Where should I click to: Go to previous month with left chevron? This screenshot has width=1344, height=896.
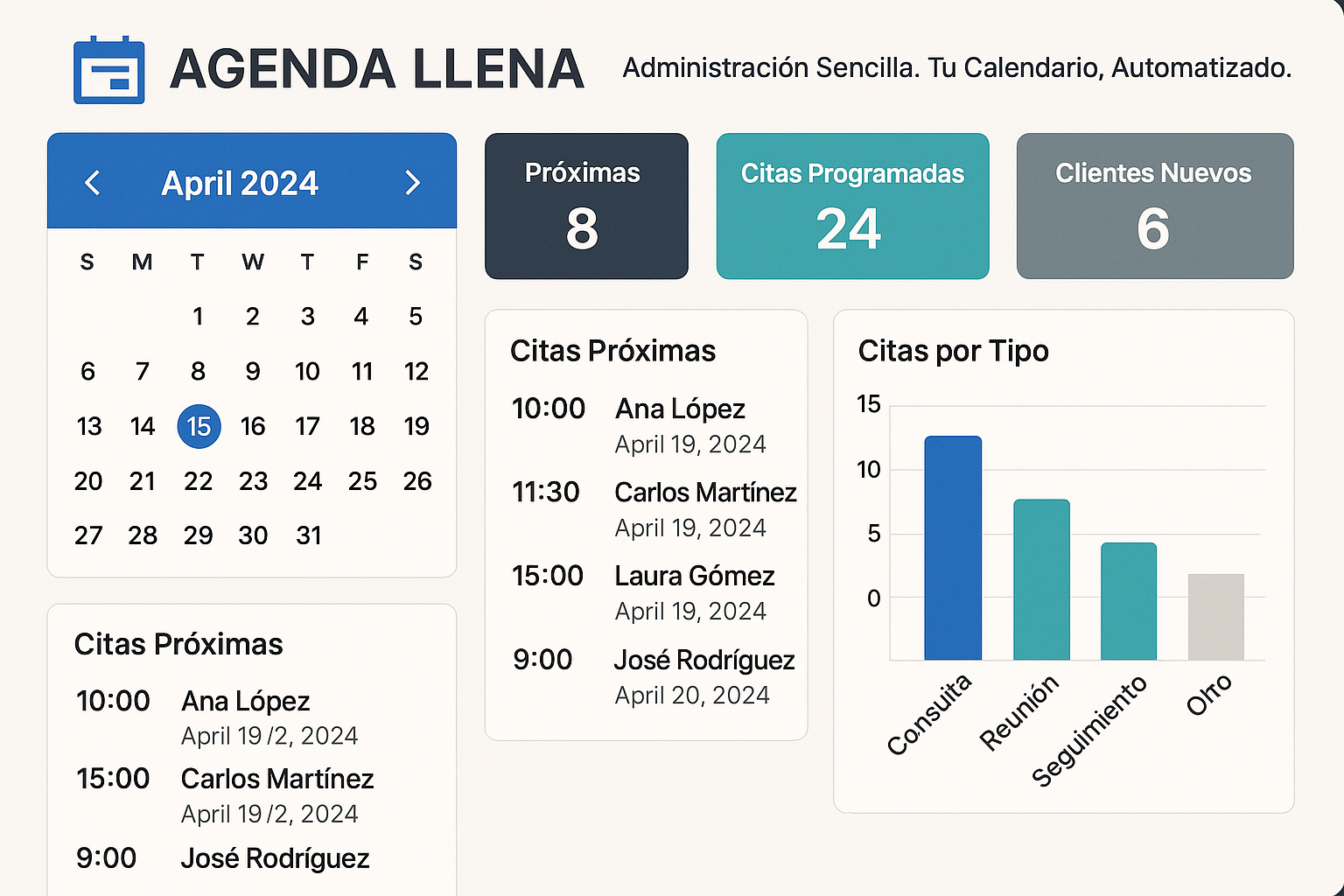coord(93,183)
